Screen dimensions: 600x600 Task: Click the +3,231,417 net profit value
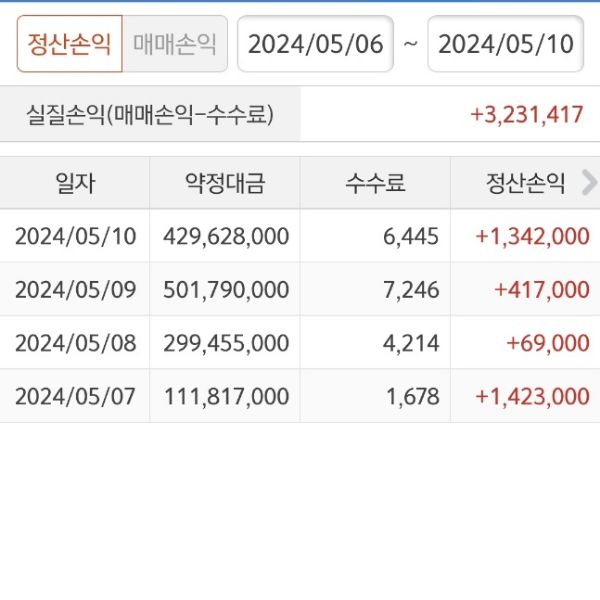point(526,114)
